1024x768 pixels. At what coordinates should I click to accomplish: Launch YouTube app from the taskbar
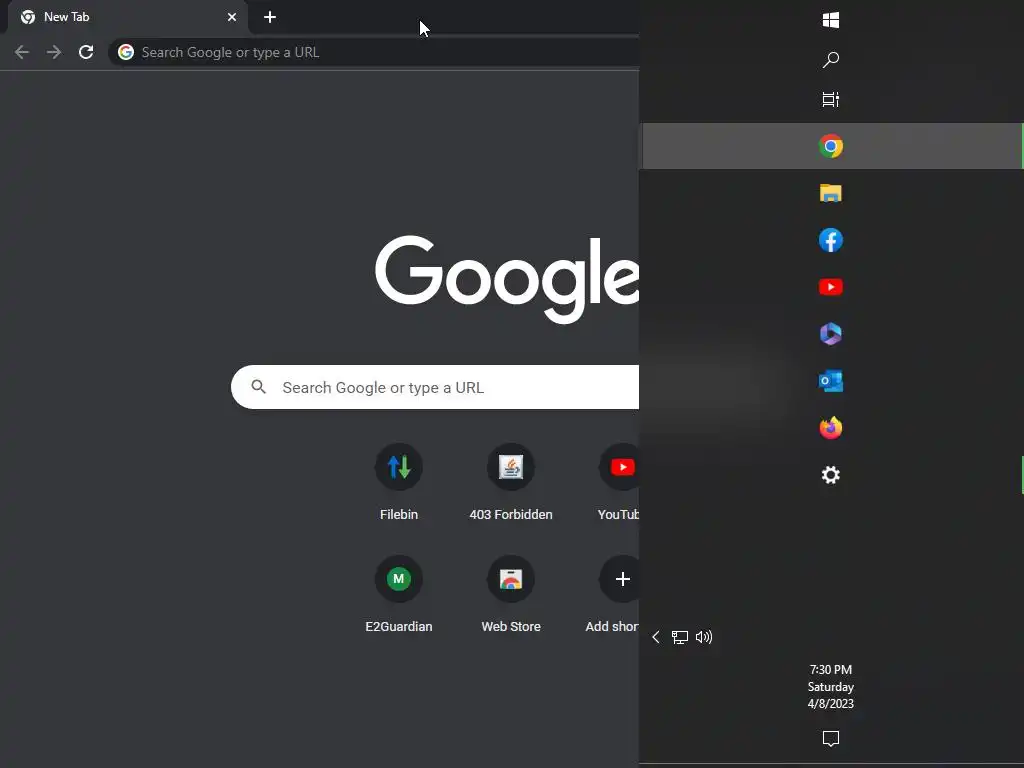click(x=831, y=287)
